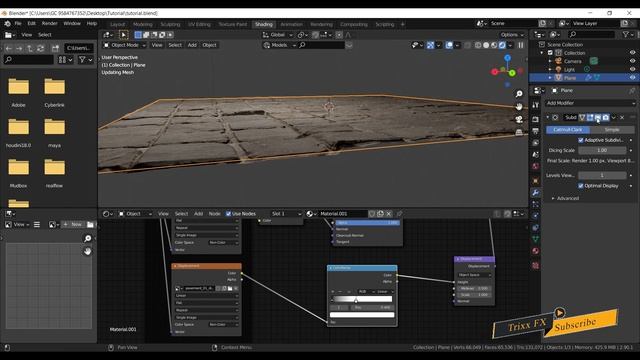Open the Modifier properties wrench tab

pos(536,192)
